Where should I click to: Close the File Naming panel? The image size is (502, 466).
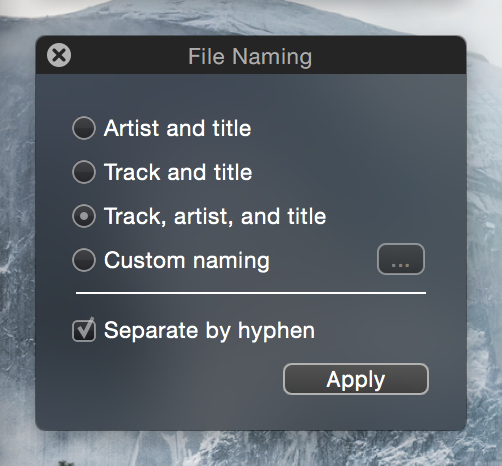pos(59,55)
